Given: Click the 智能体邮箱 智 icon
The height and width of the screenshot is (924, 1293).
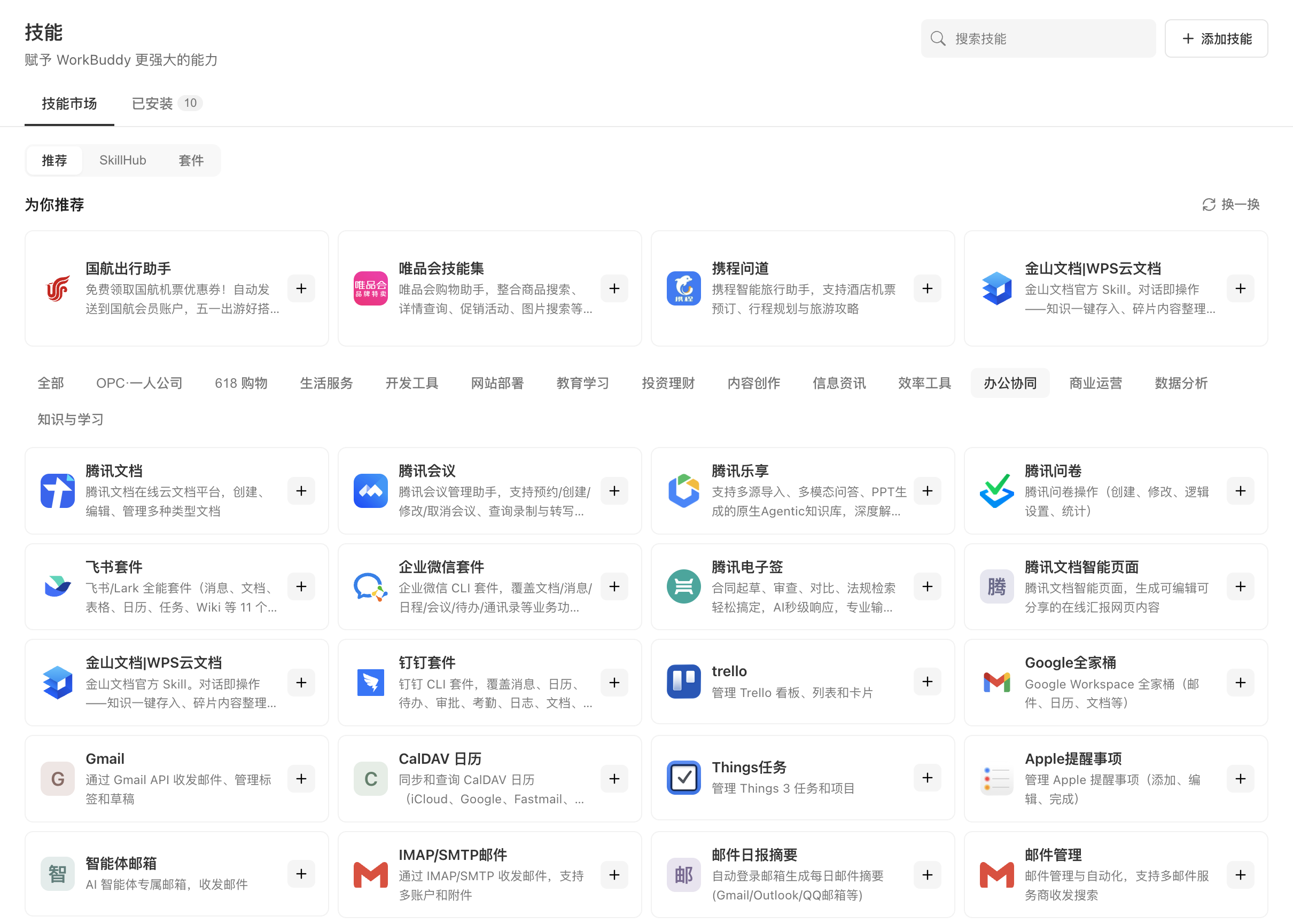Looking at the screenshot, I should tap(58, 874).
